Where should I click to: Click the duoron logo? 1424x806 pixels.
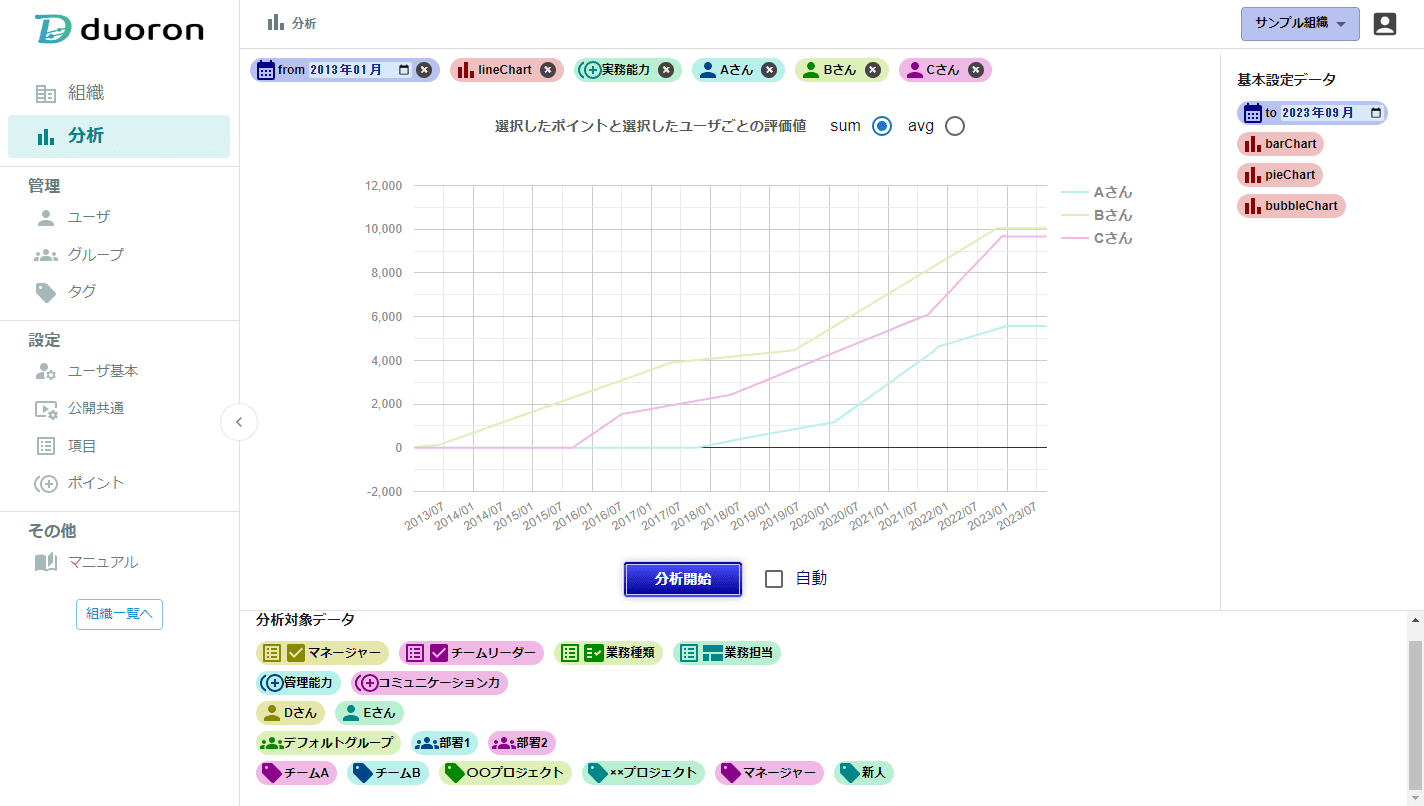pos(119,29)
